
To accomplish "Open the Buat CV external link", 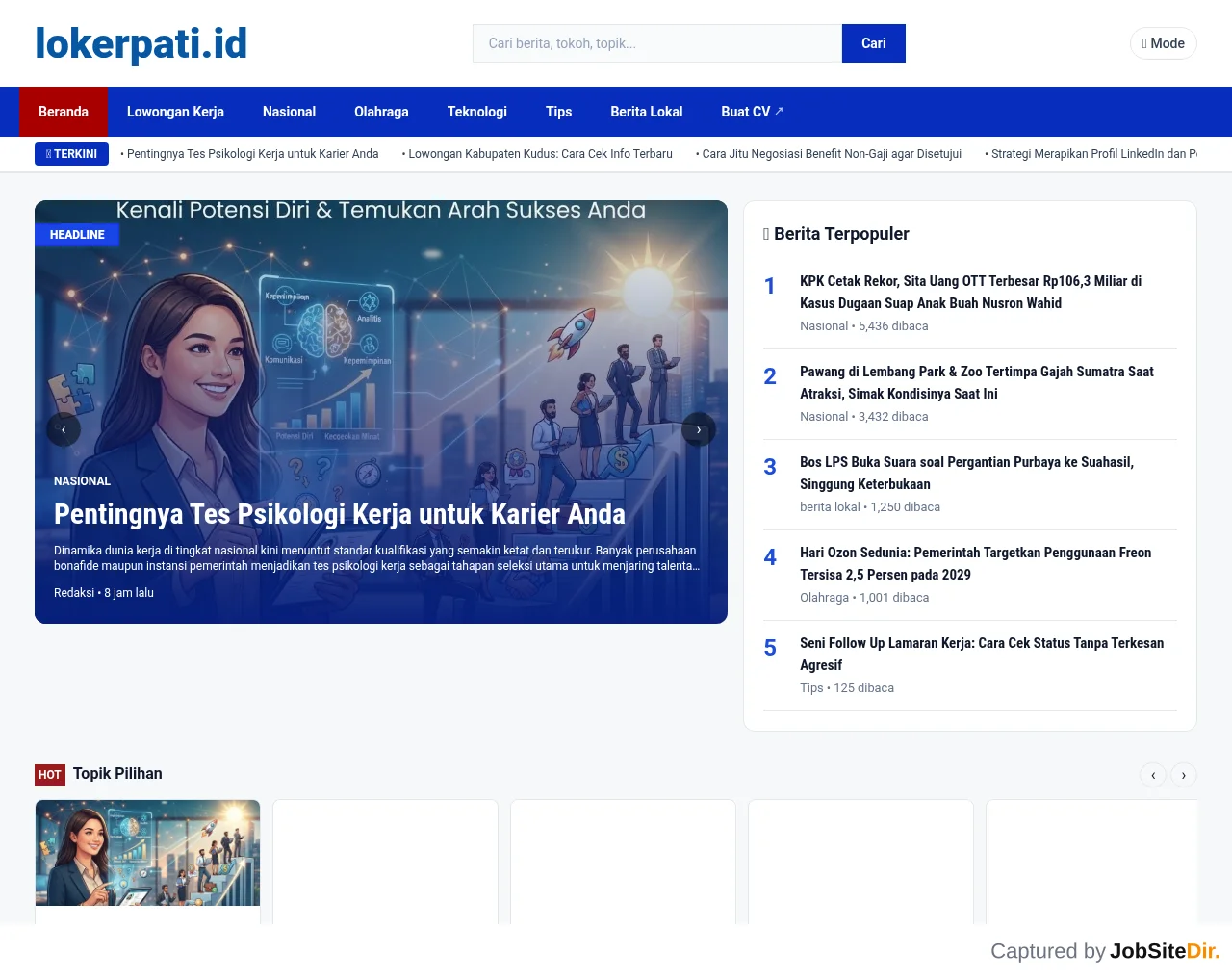I will (752, 112).
